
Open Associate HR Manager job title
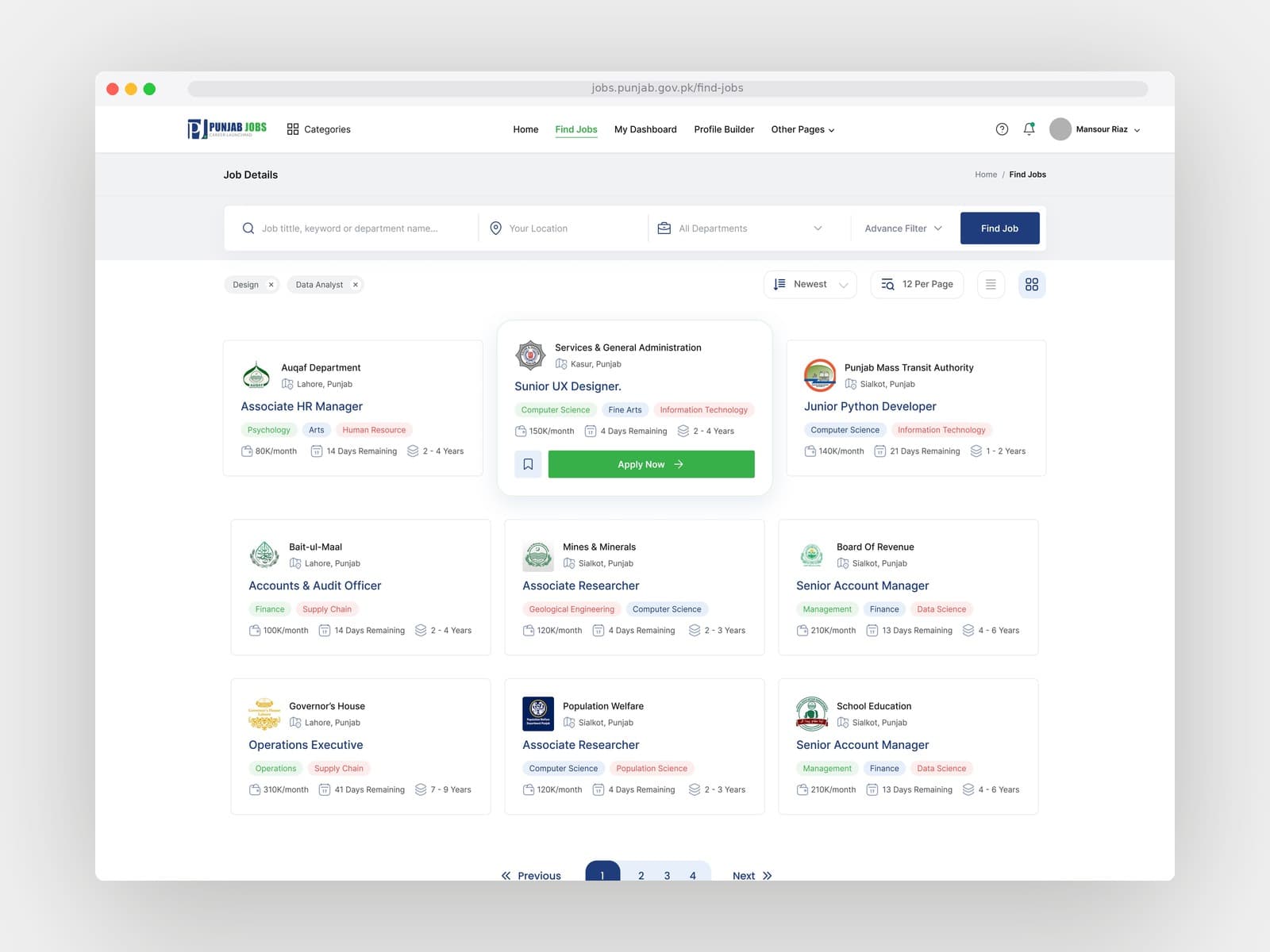coord(302,406)
